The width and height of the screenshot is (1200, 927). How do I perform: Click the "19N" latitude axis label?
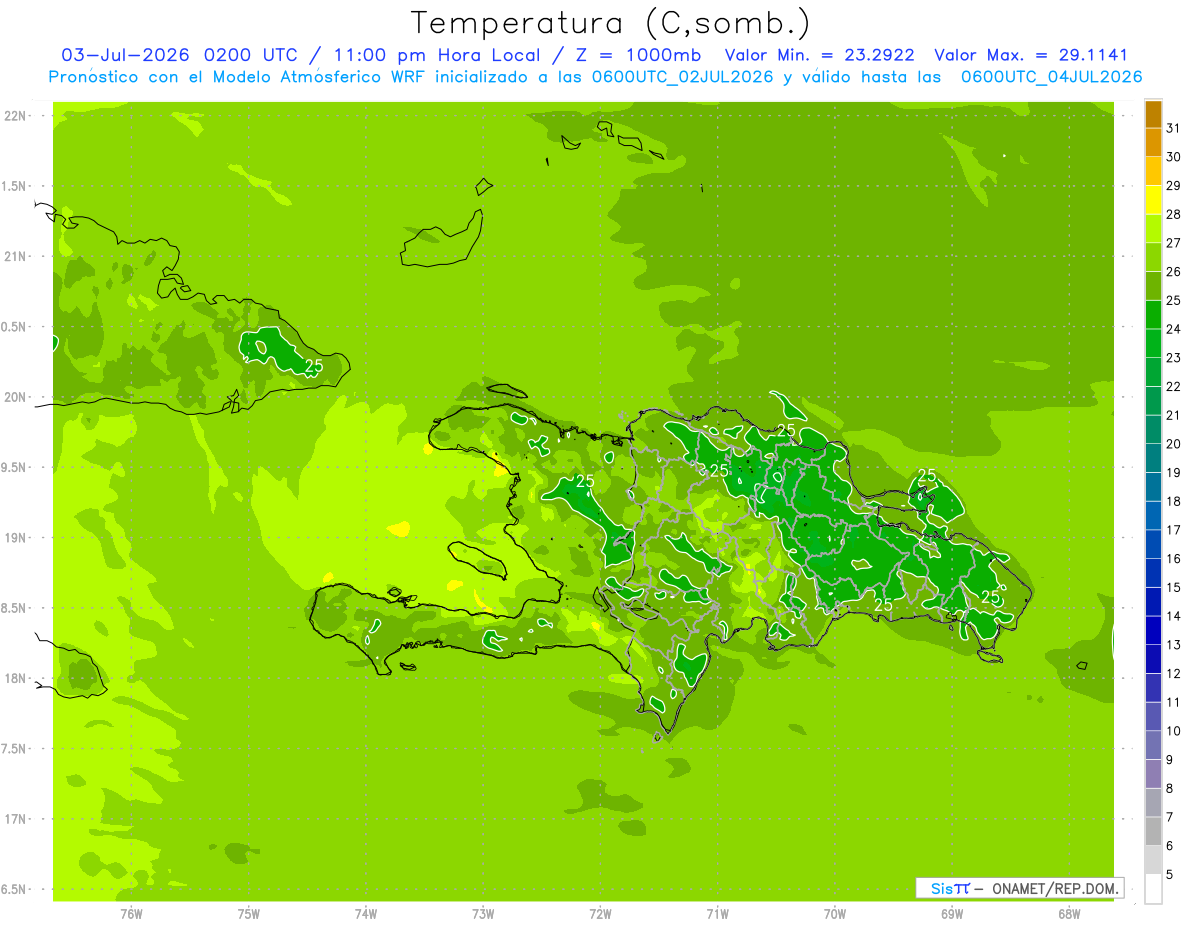coord(15,538)
